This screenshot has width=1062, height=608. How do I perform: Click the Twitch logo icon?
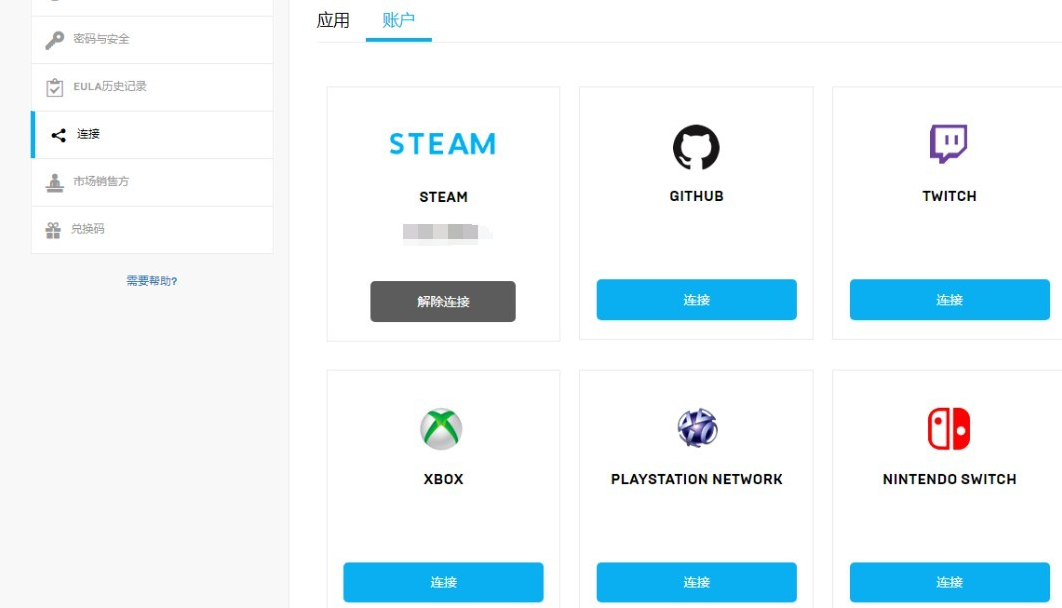pyautogui.click(x=949, y=141)
